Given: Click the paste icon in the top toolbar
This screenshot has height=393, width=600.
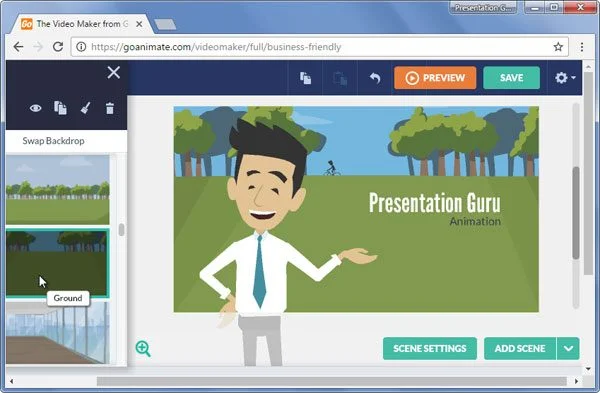Looking at the screenshot, I should [340, 78].
